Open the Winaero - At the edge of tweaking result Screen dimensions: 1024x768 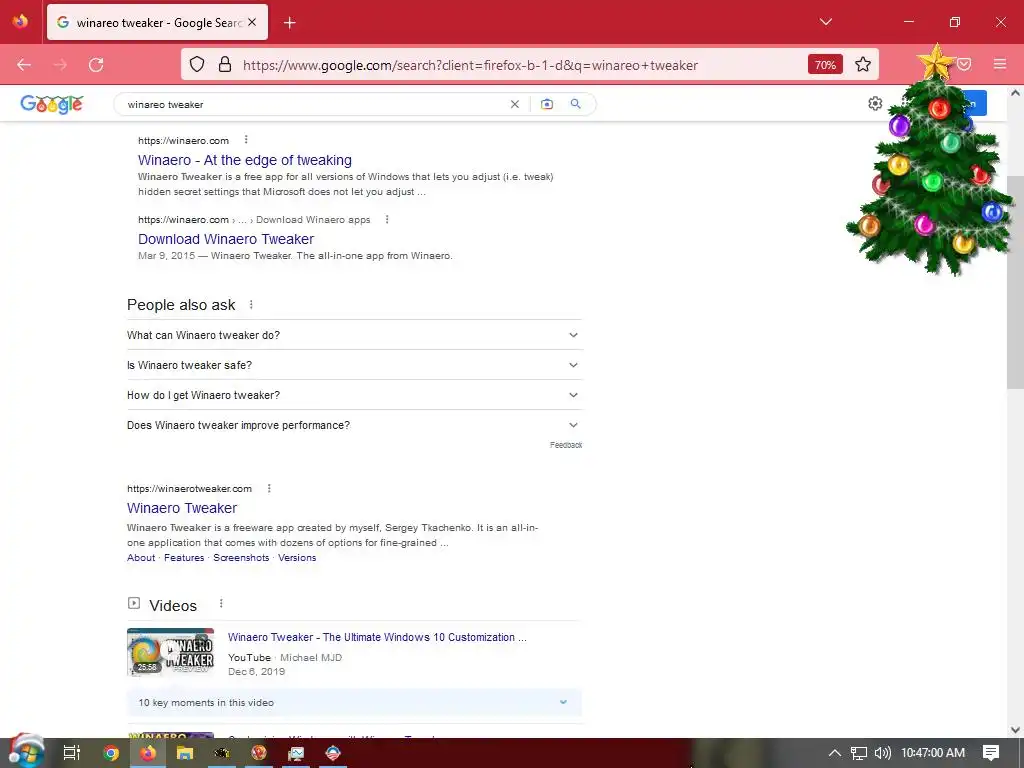tap(245, 160)
